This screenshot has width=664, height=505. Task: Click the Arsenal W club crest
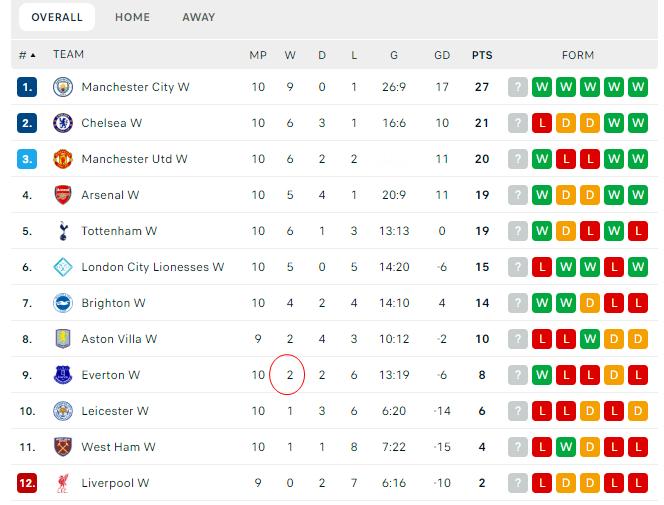tap(62, 195)
